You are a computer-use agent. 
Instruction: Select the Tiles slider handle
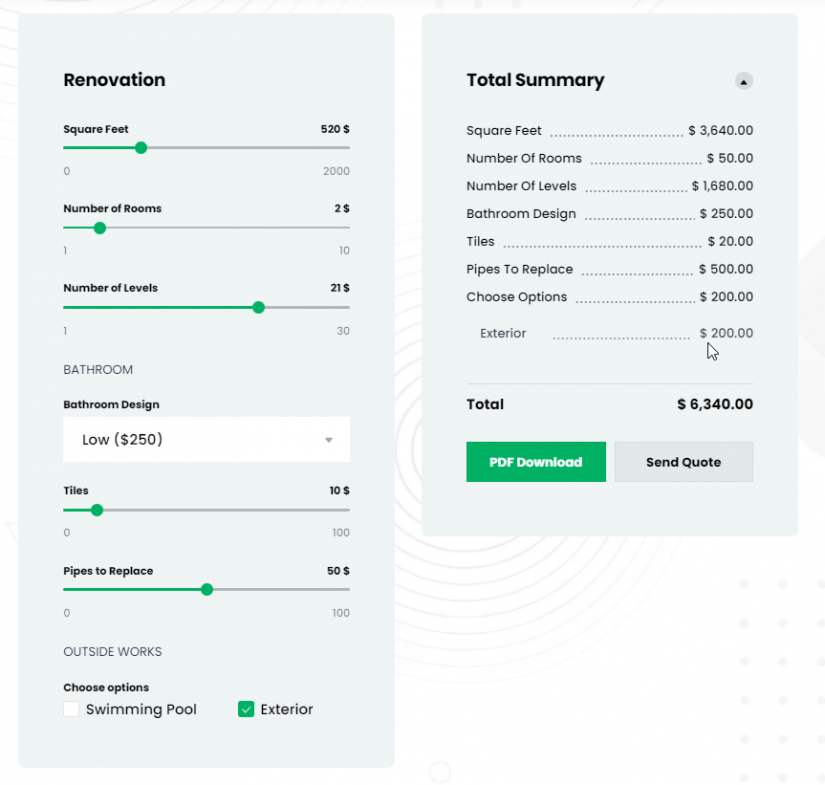(96, 509)
